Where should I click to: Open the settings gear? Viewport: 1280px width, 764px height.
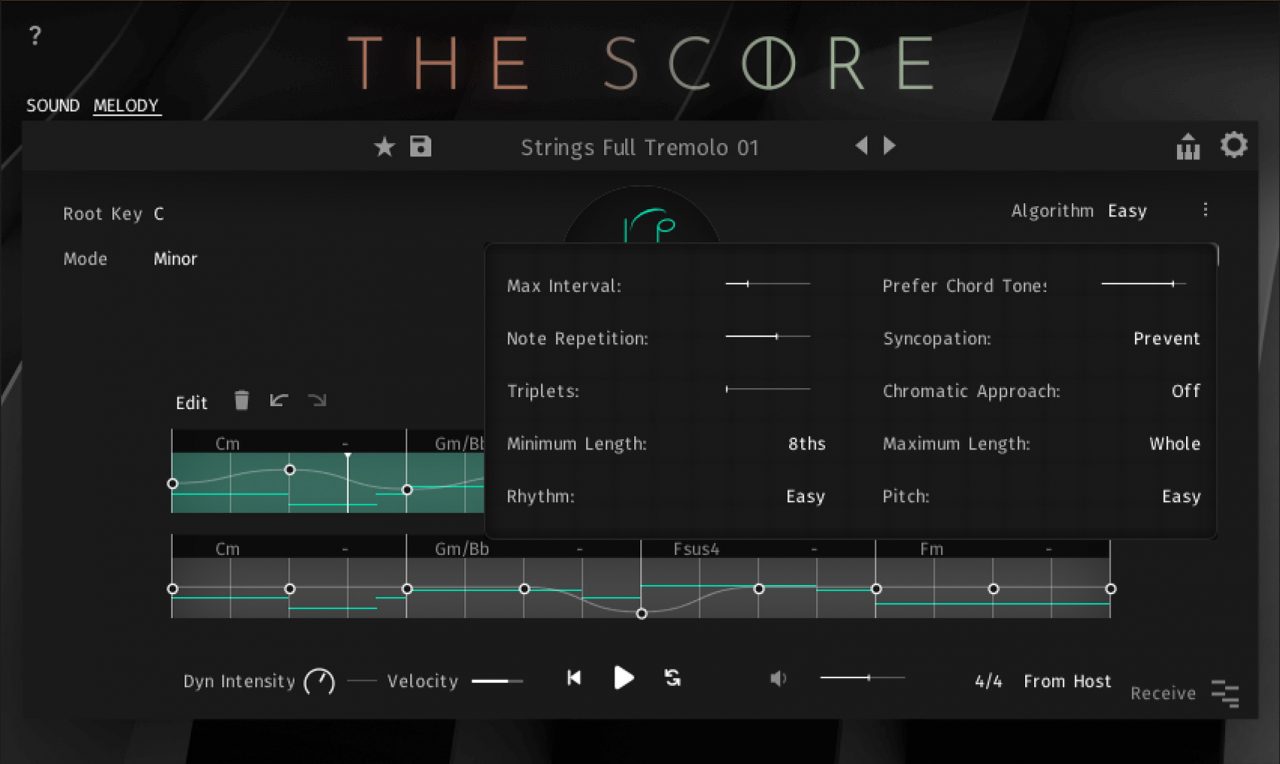(x=1234, y=145)
